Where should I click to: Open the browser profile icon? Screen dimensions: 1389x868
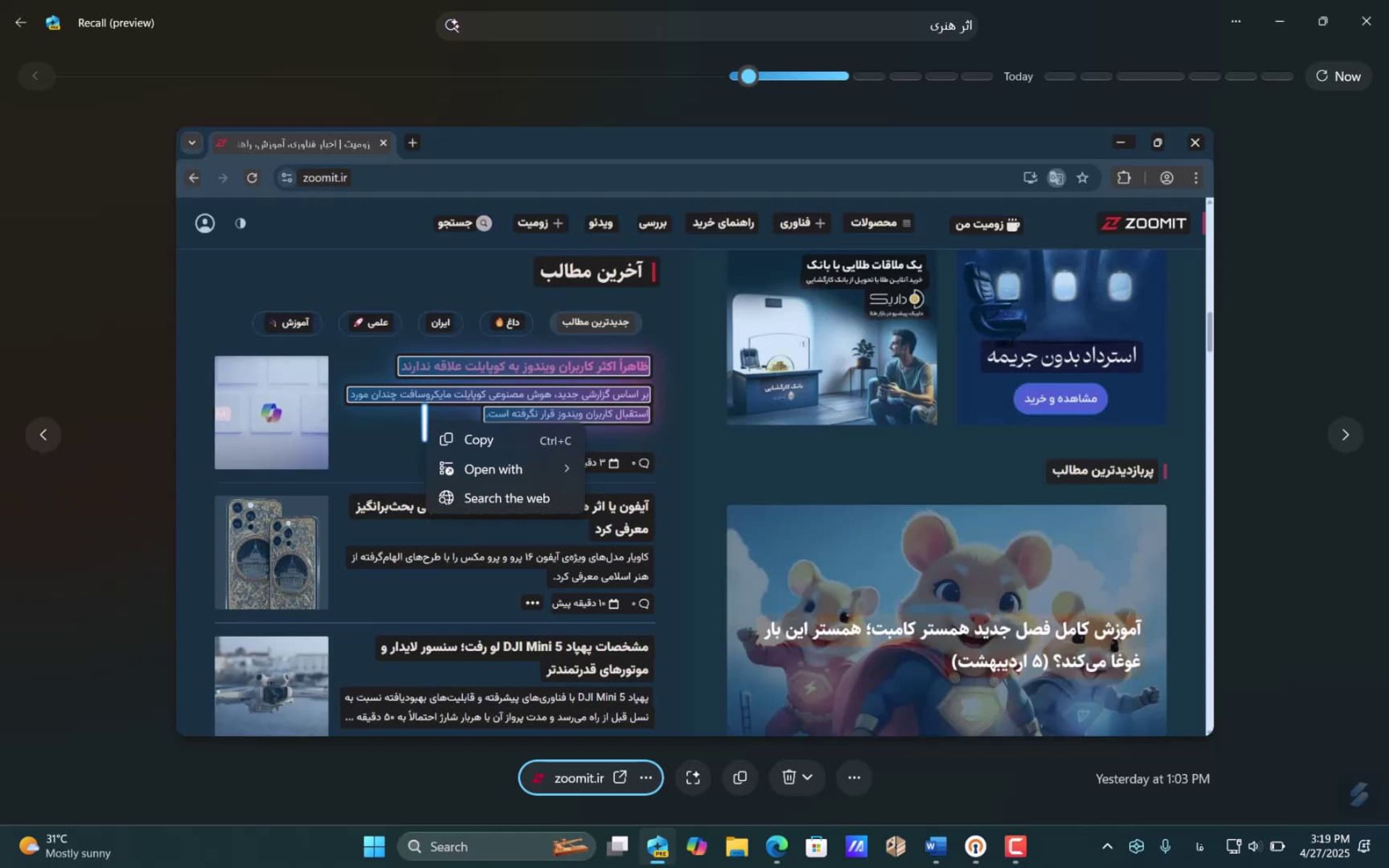(x=1166, y=178)
